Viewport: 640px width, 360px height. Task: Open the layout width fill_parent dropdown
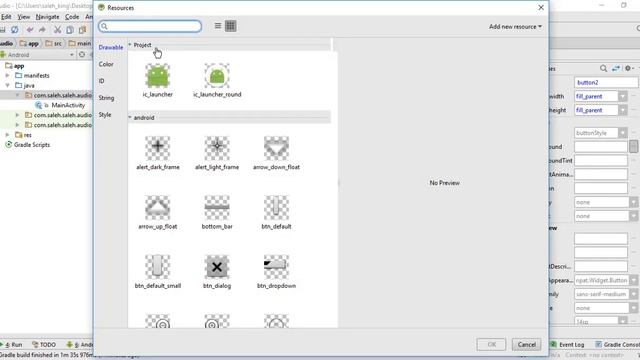point(622,96)
